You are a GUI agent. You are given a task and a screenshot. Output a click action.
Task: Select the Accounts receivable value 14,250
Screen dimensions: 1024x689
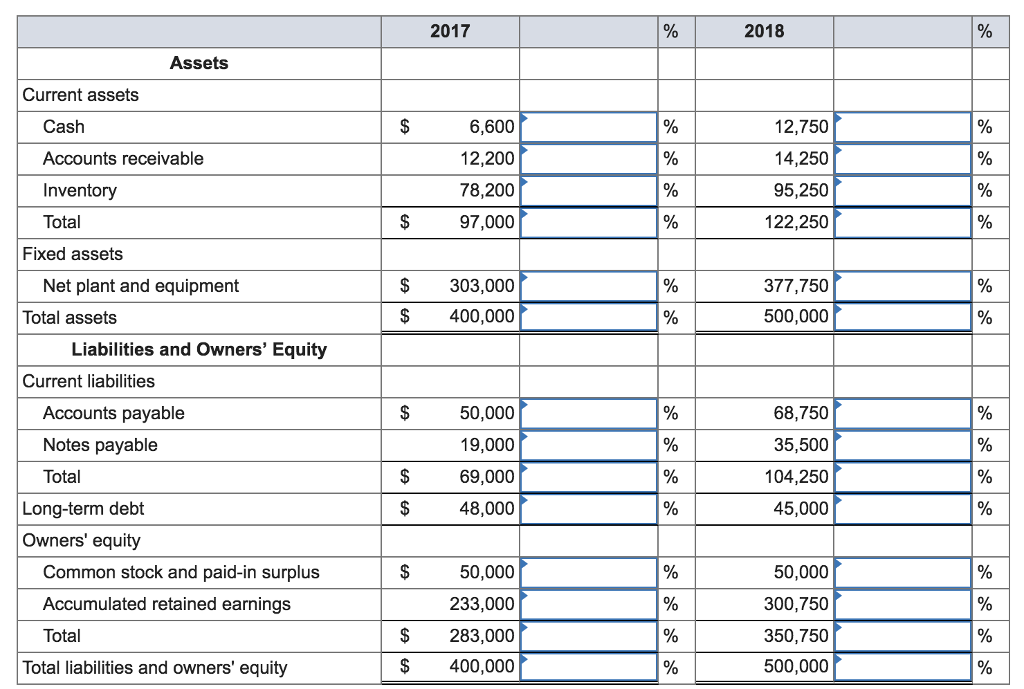tap(801, 159)
